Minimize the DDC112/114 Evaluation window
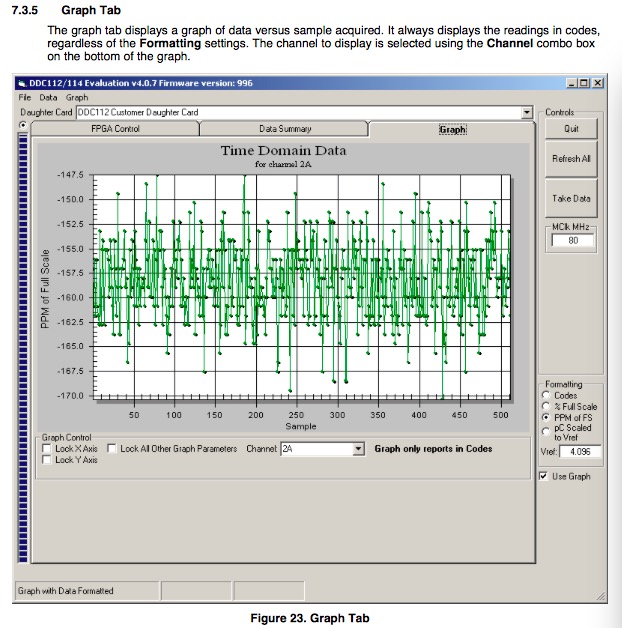This screenshot has width=622, height=628. pyautogui.click(x=572, y=83)
